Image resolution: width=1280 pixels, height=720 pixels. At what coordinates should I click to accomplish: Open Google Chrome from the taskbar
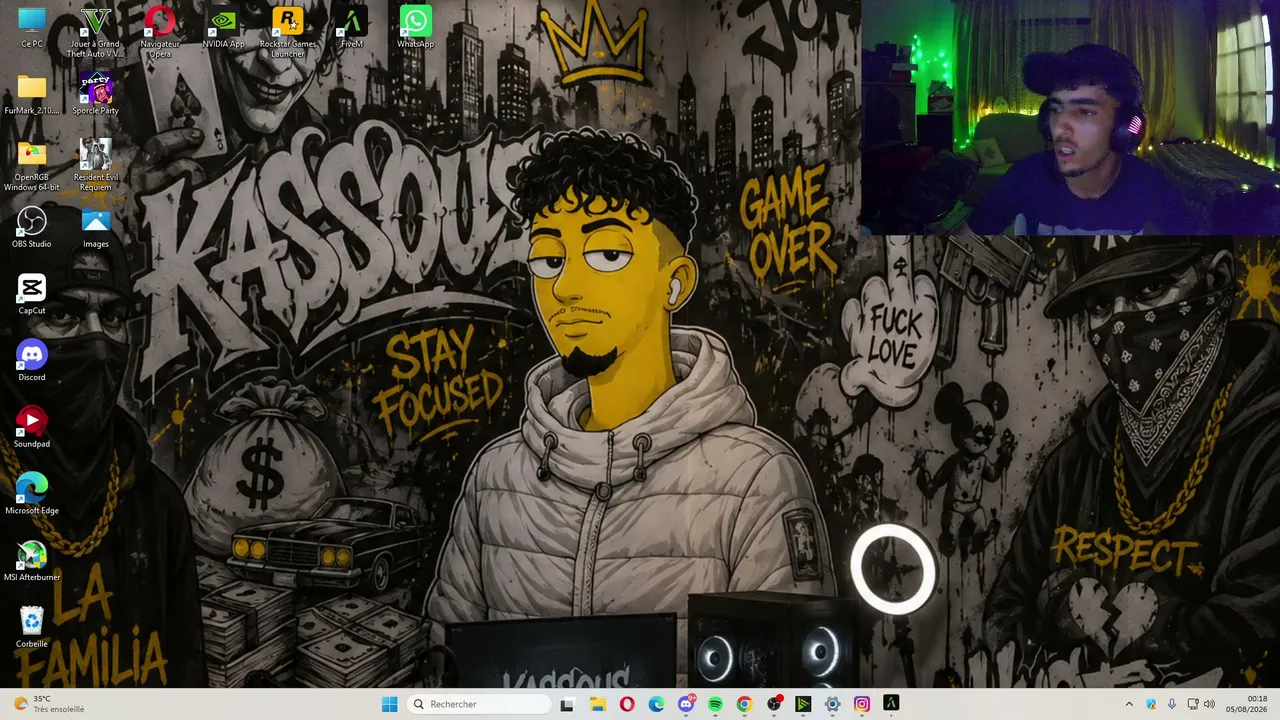[x=744, y=704]
